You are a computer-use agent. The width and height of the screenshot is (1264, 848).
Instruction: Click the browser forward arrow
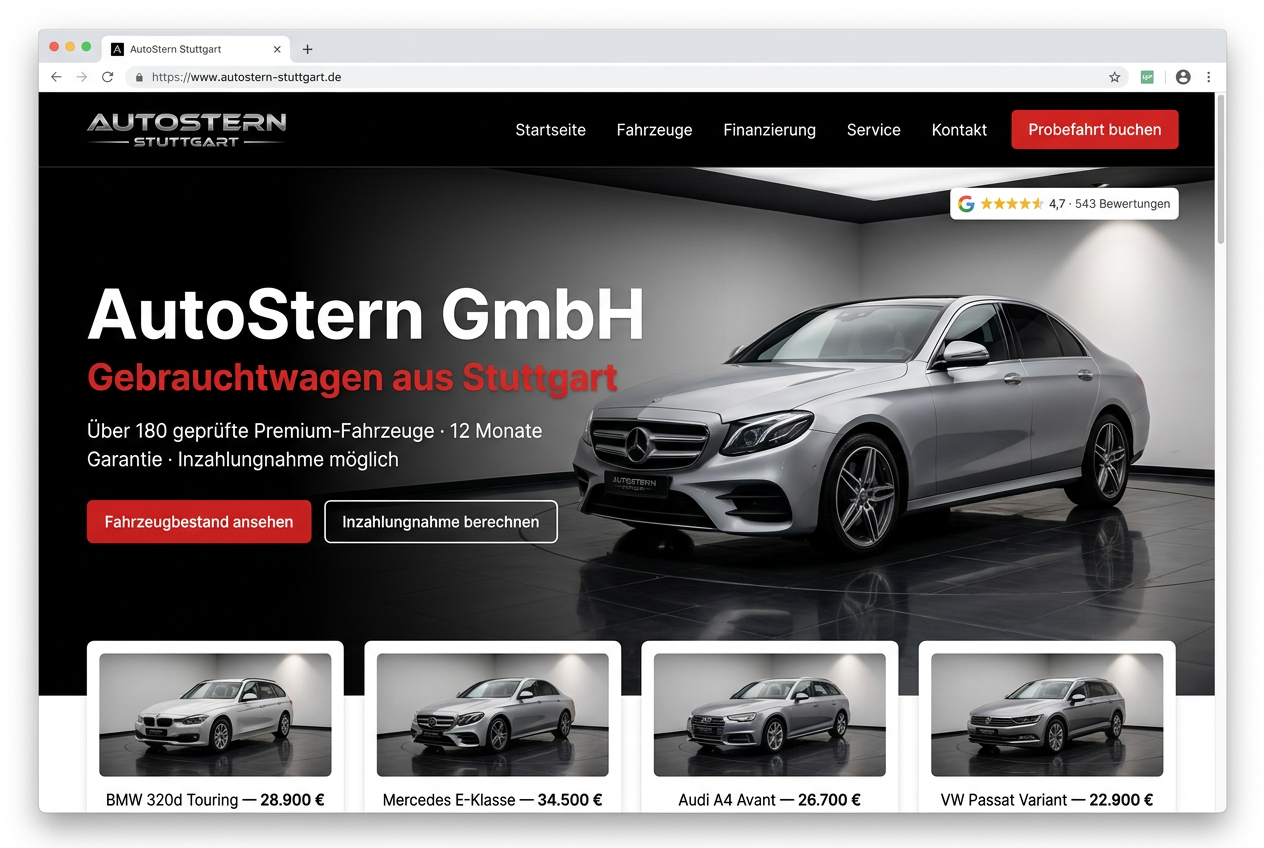pyautogui.click(x=82, y=77)
